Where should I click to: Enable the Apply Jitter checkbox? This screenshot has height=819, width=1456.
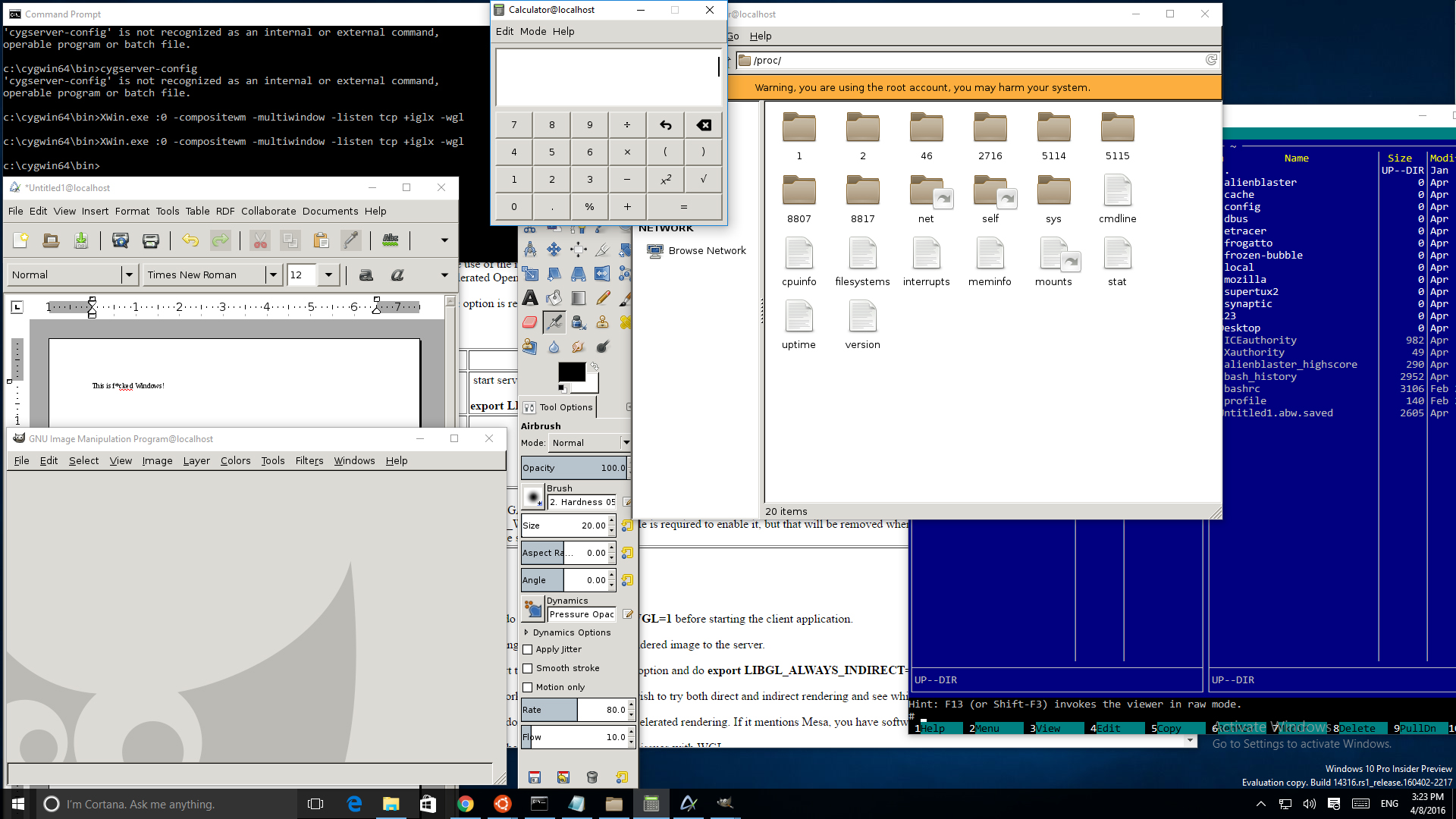(528, 650)
